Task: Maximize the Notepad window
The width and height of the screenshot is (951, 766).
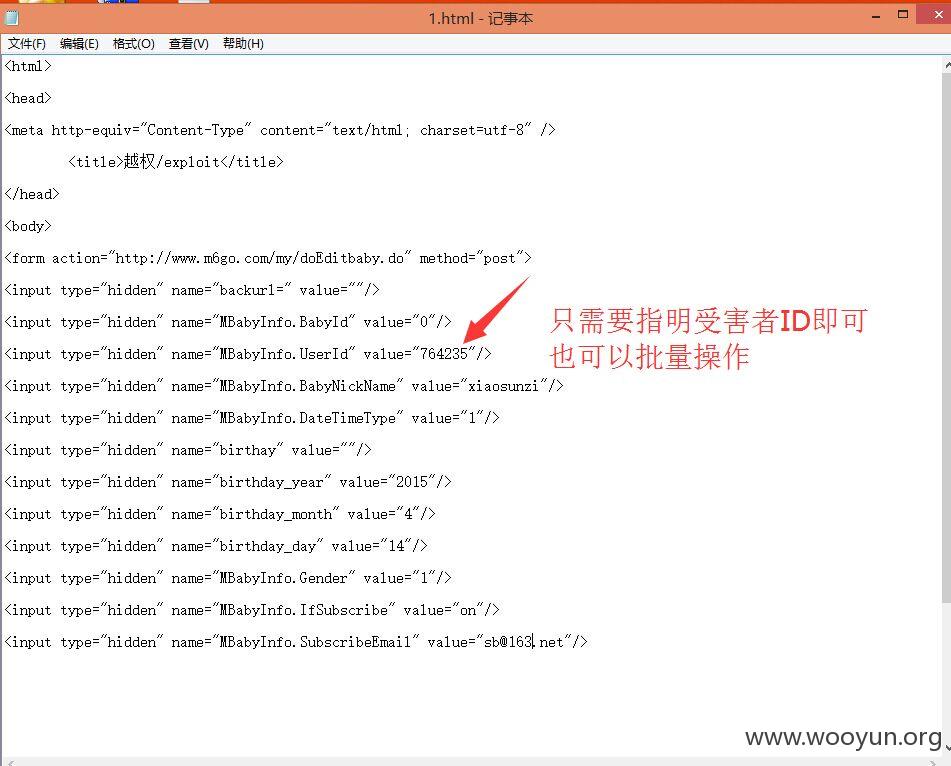Action: 903,15
